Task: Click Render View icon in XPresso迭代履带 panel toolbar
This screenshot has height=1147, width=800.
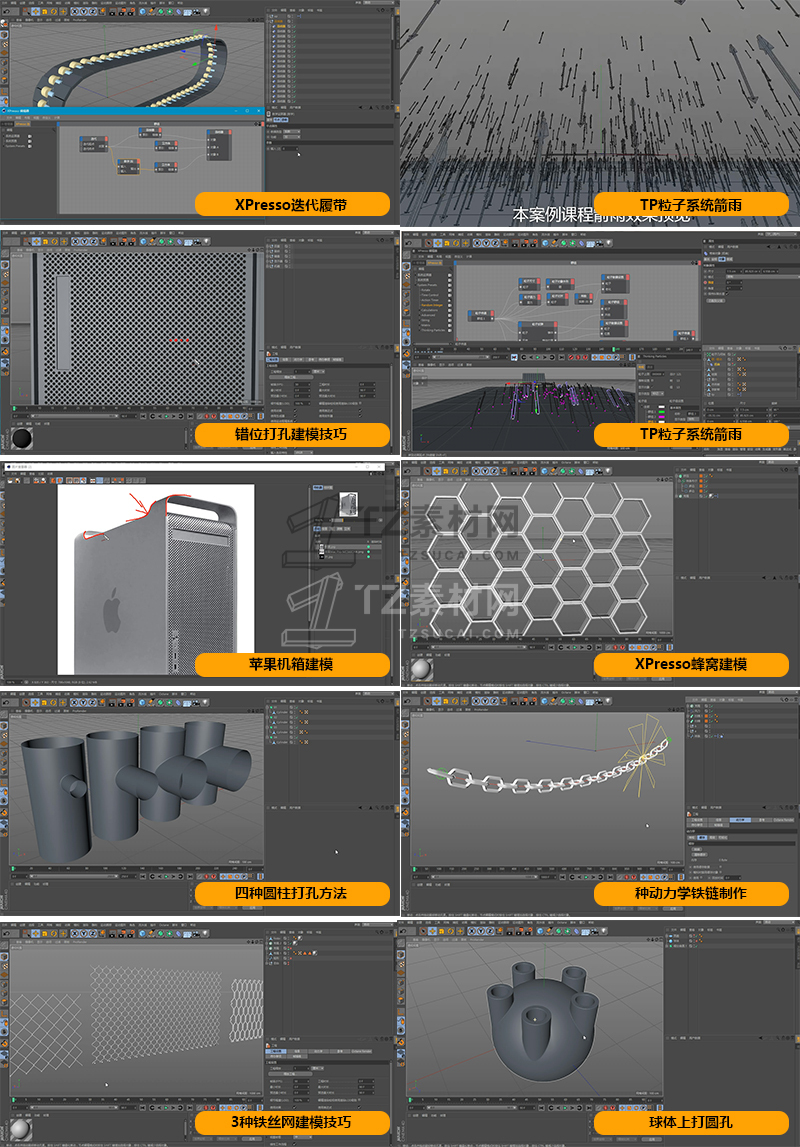Action: click(x=112, y=11)
